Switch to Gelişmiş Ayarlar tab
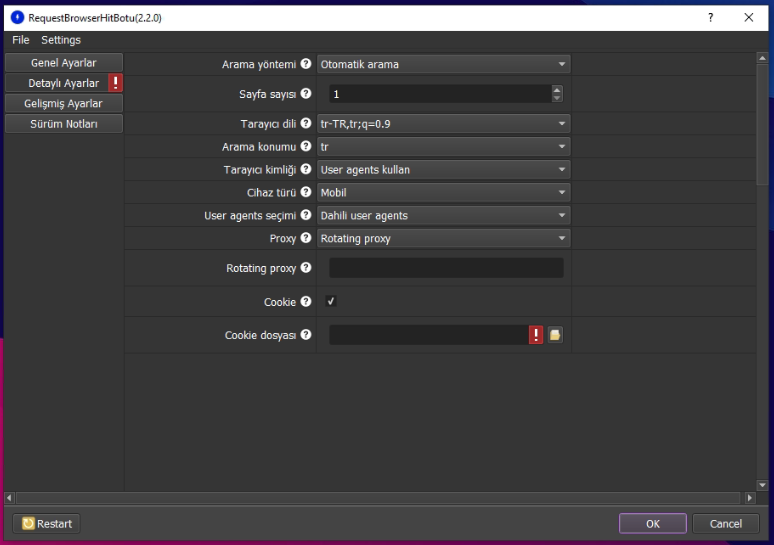Image resolution: width=774 pixels, height=545 pixels. click(x=64, y=103)
